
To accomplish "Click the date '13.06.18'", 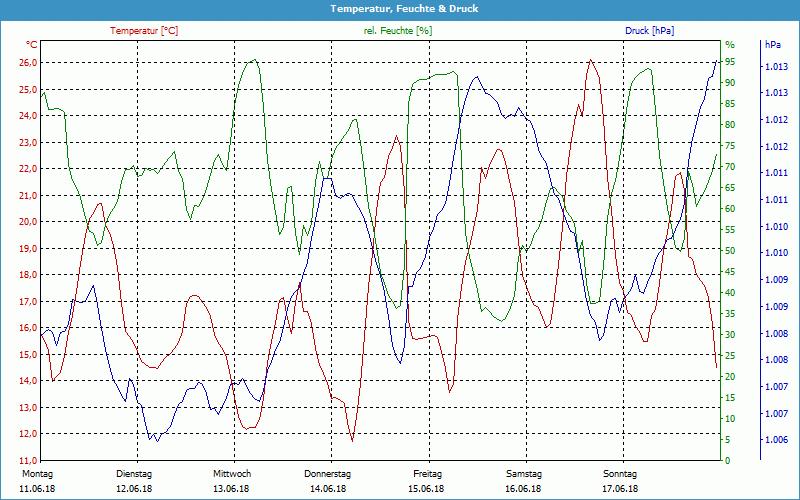I will coord(232,489).
